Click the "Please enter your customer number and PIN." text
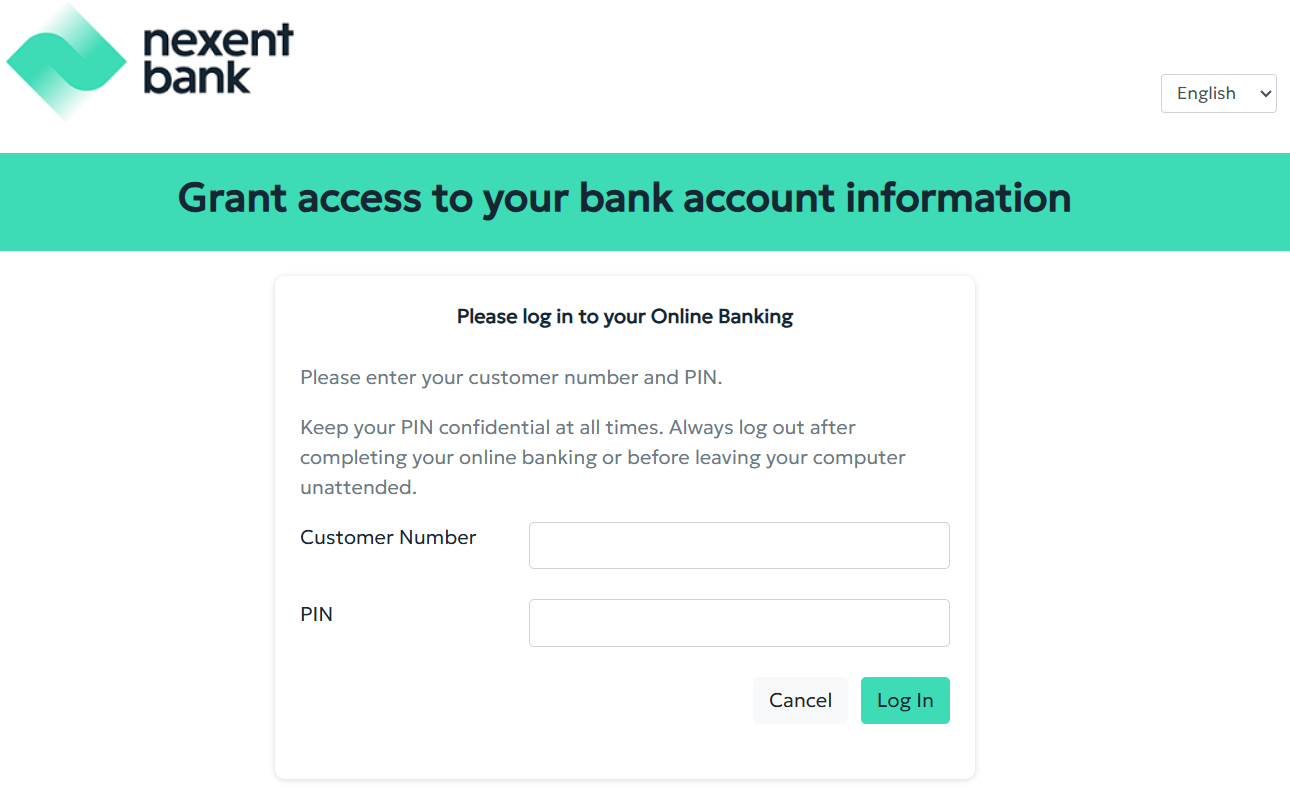This screenshot has width=1290, height=794. coord(510,378)
